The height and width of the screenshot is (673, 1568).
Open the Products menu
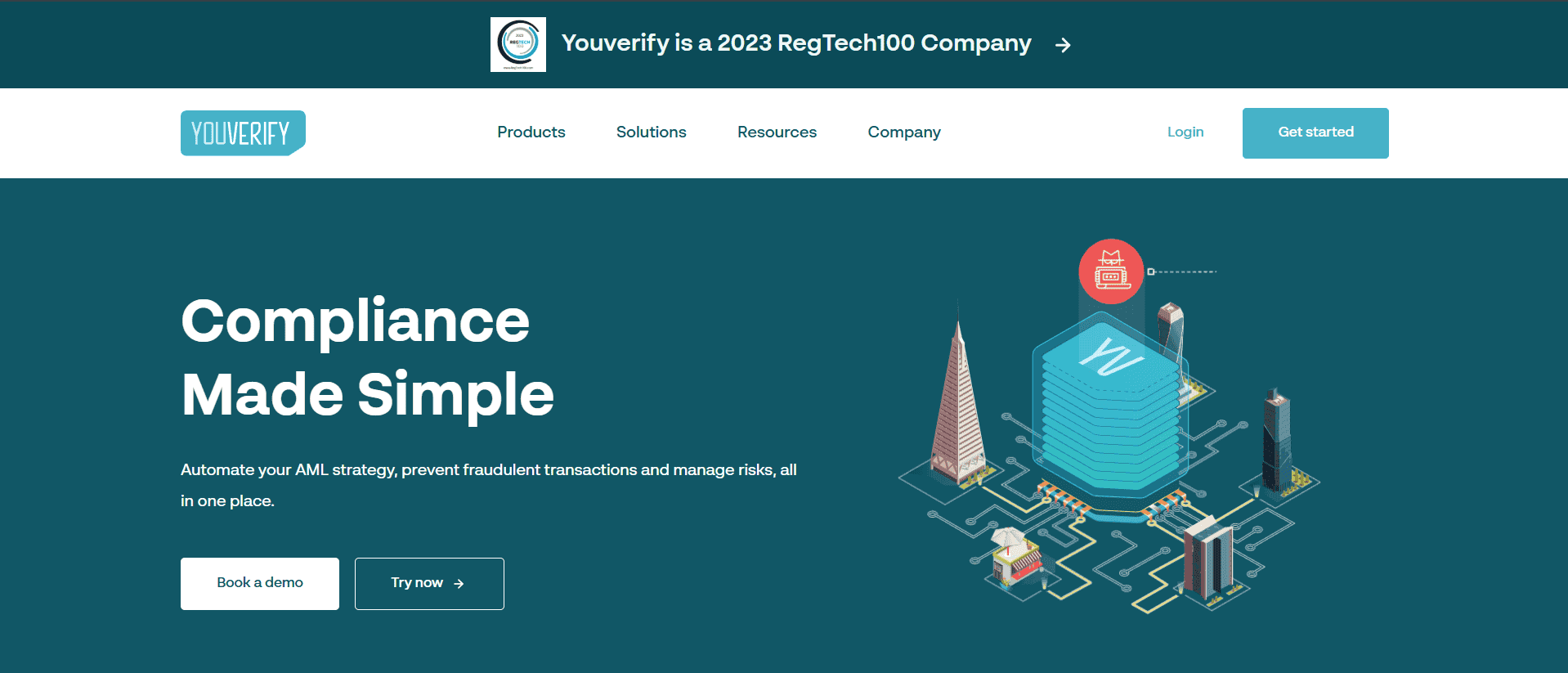pos(531,132)
